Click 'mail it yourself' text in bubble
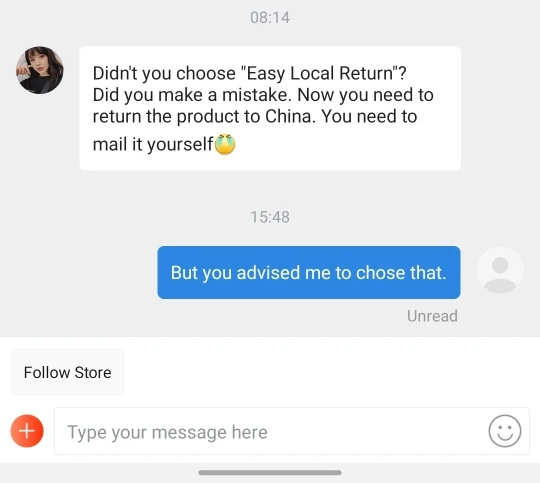 pyautogui.click(x=153, y=144)
